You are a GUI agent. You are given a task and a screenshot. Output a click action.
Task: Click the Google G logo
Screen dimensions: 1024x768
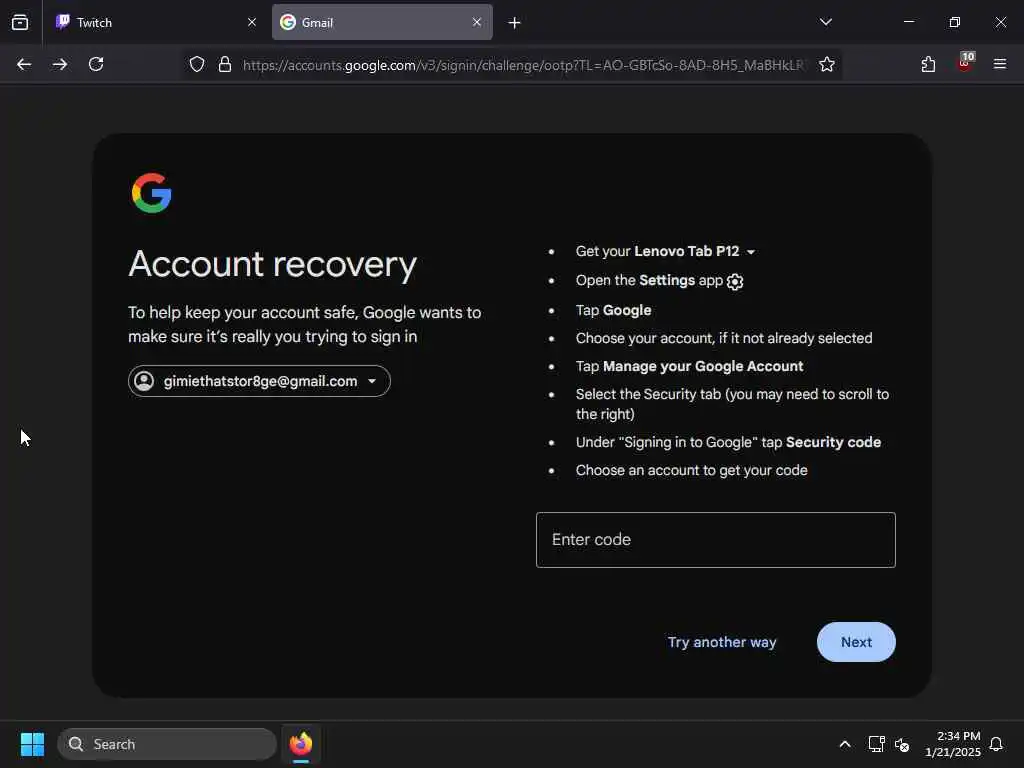[x=152, y=193]
